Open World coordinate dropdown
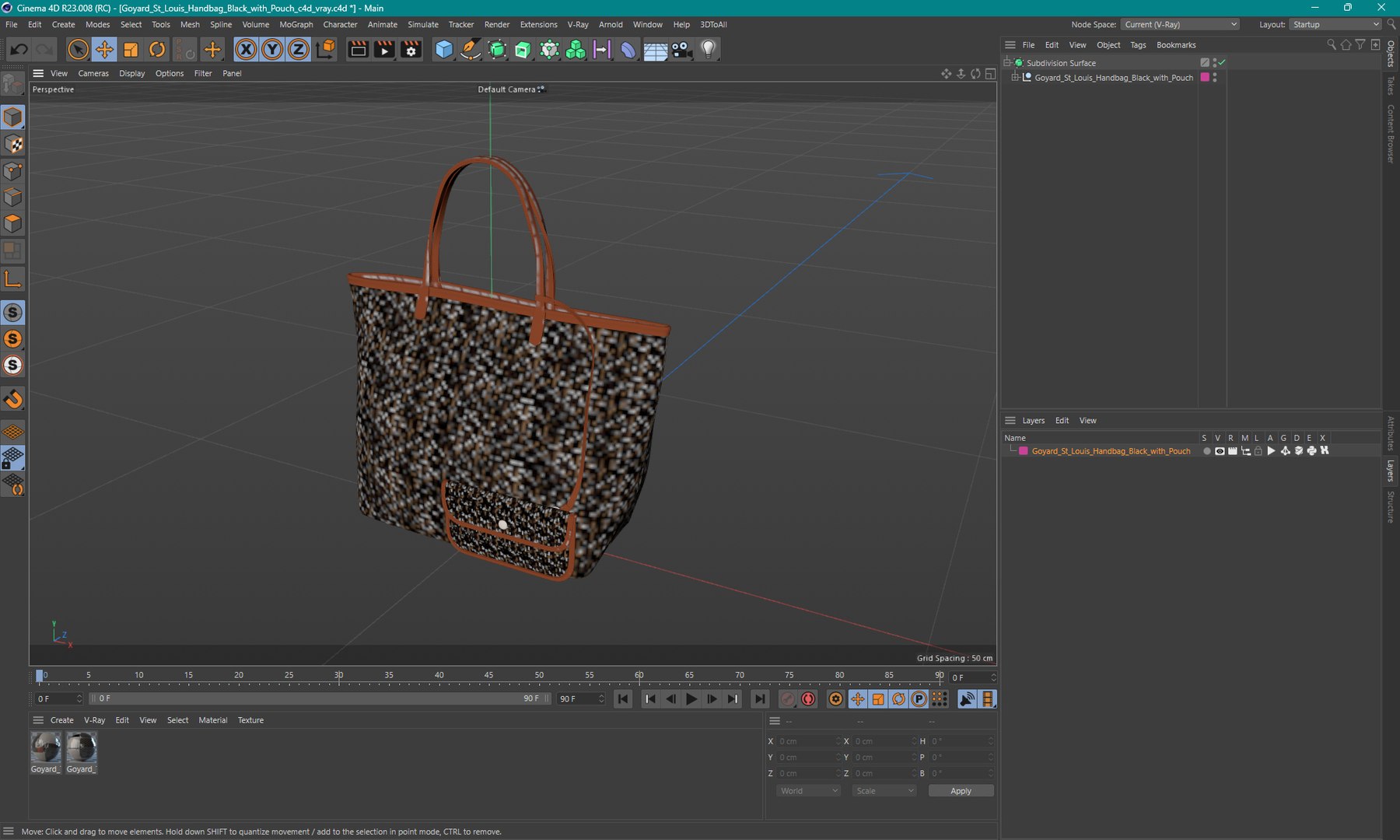This screenshot has height=840, width=1400. click(808, 791)
